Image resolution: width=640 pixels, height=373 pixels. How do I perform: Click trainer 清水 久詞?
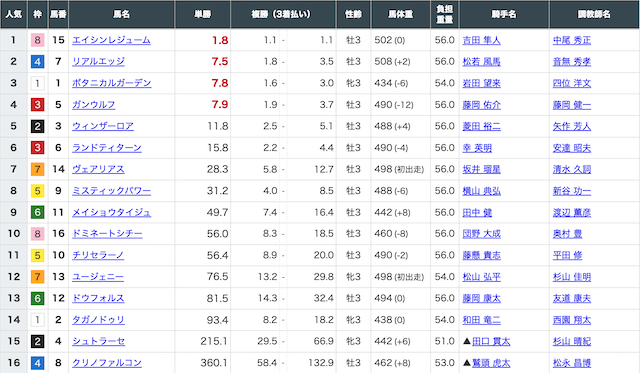[x=572, y=170]
